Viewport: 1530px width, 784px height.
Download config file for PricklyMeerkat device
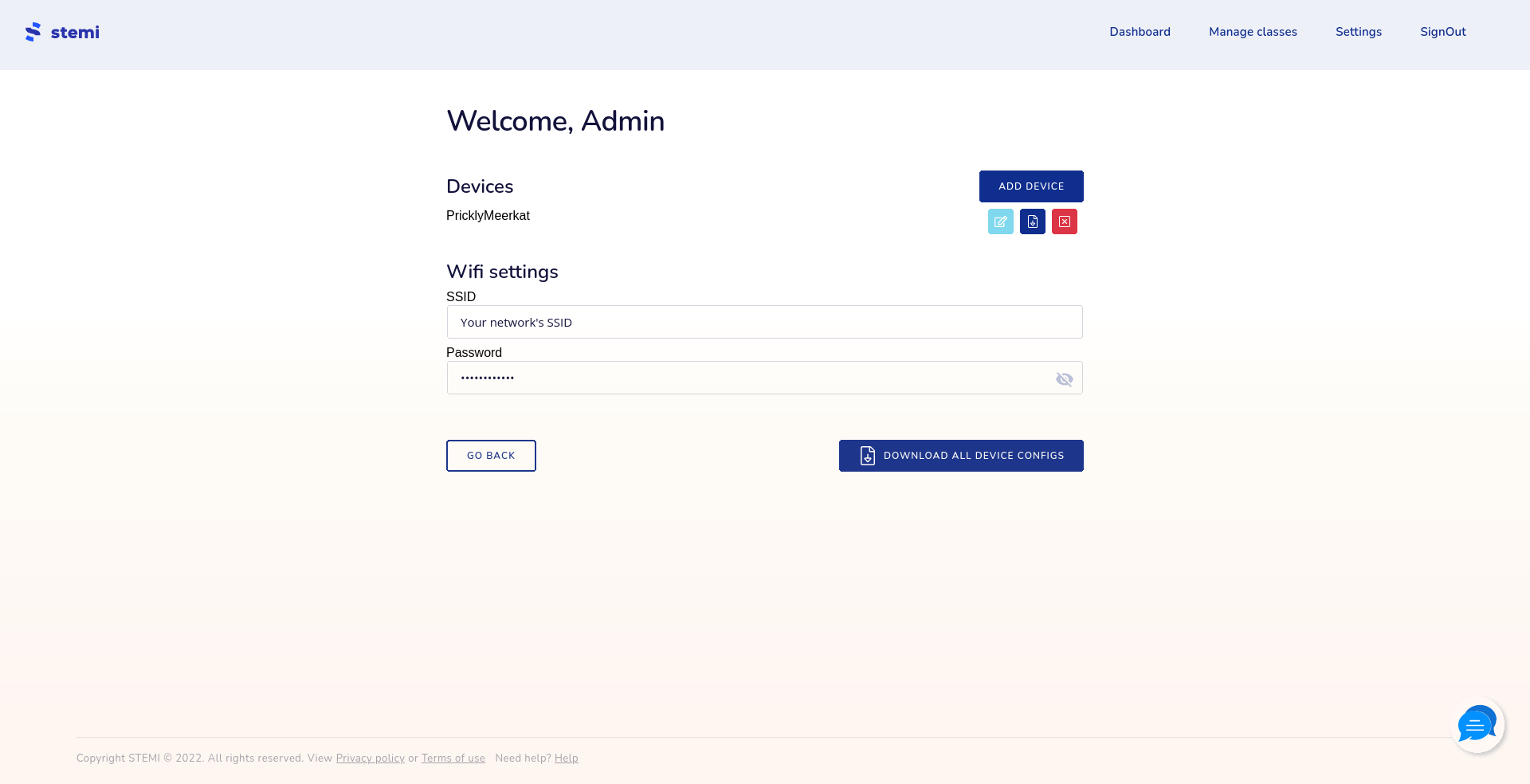1032,221
